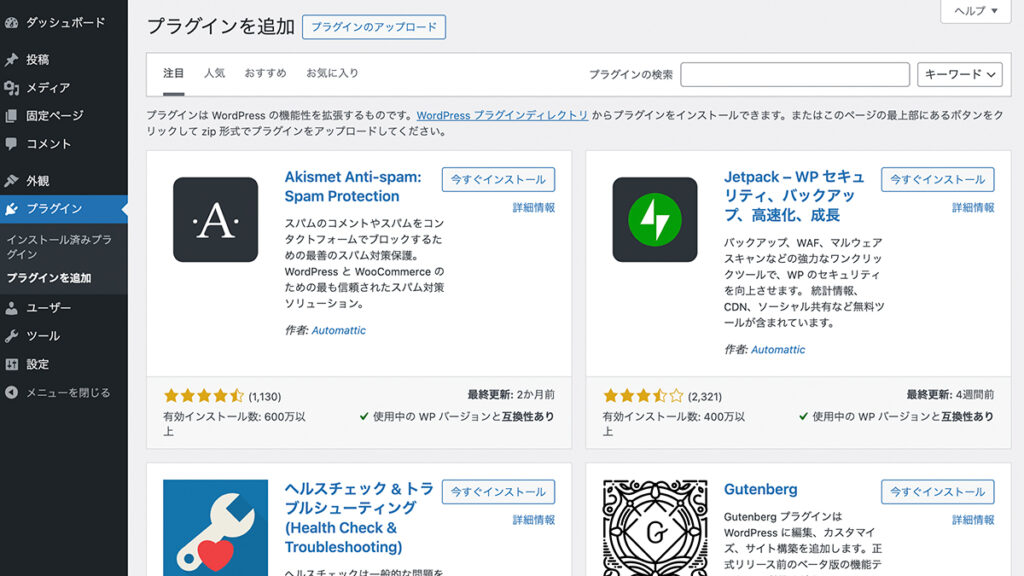Screen dimensions: 1024x576
Task: Click the Akismet Anti-spam: Spam Protection title
Action: coord(353,187)
